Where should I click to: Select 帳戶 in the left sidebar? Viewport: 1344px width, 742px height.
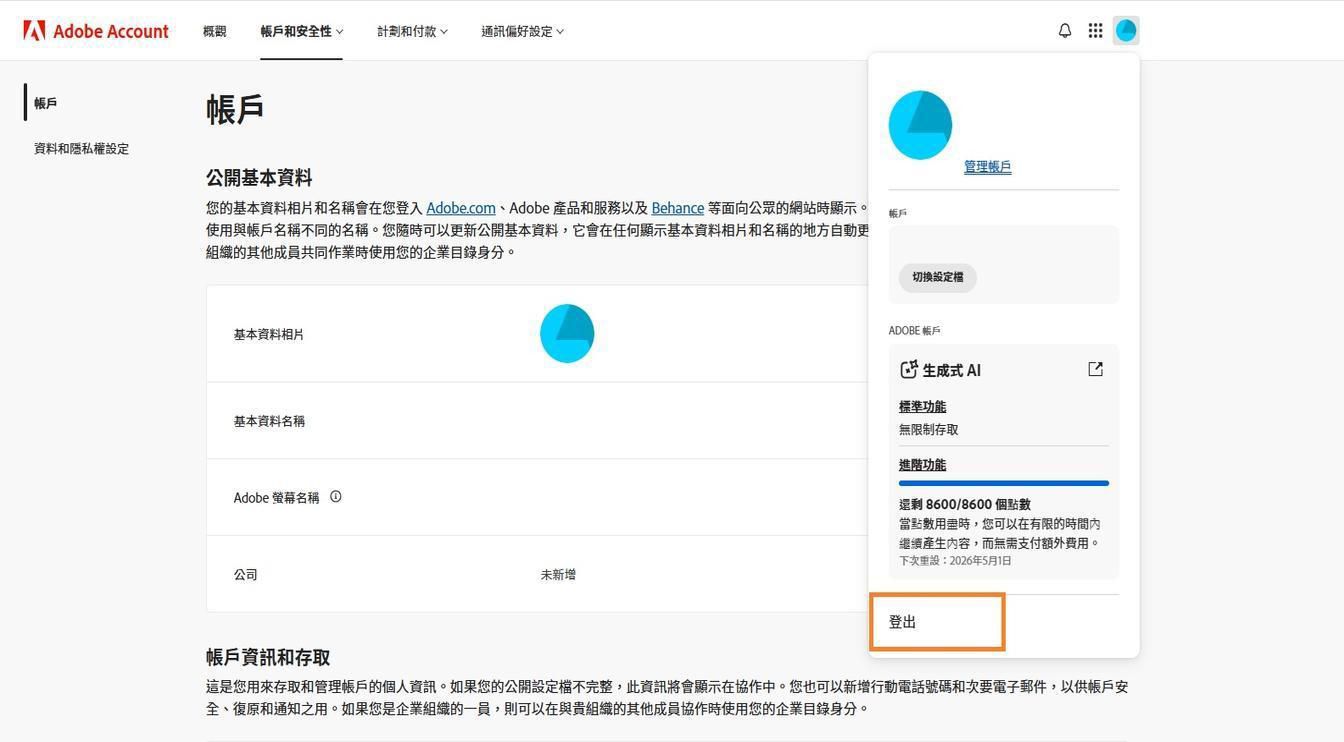point(46,103)
